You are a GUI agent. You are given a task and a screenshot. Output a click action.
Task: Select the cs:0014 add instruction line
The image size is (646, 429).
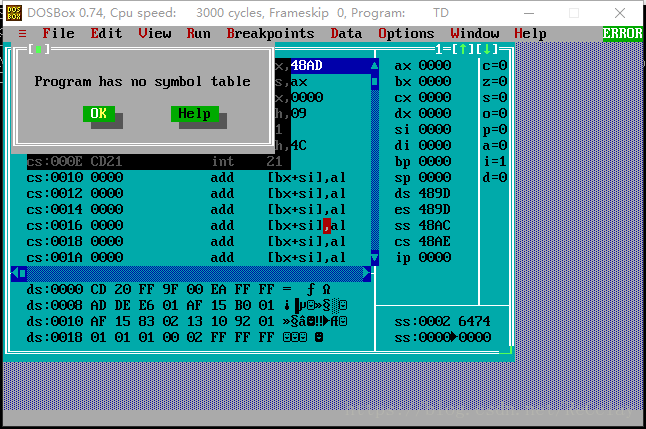click(186, 210)
